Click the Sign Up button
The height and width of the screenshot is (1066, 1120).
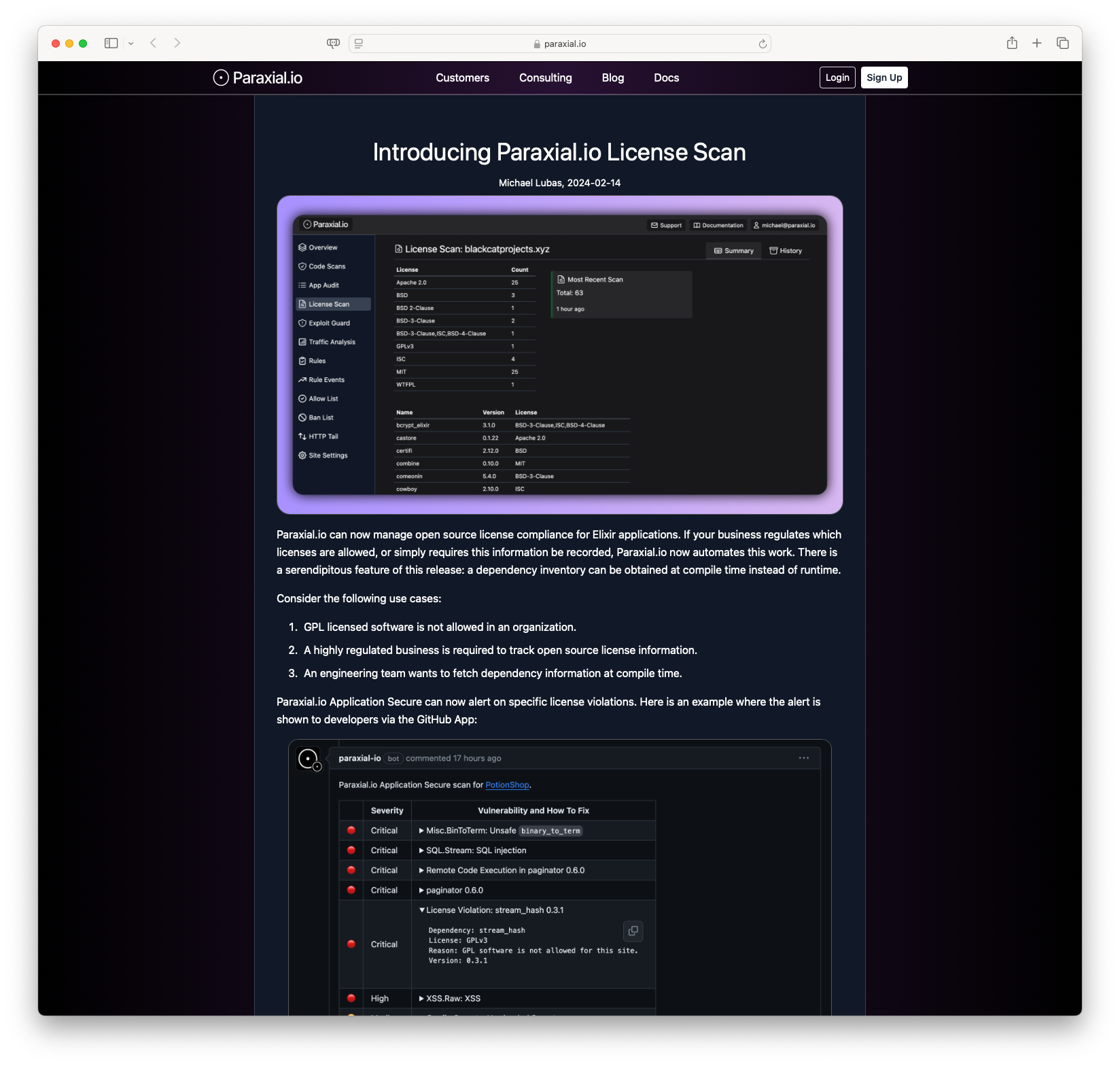pos(883,77)
